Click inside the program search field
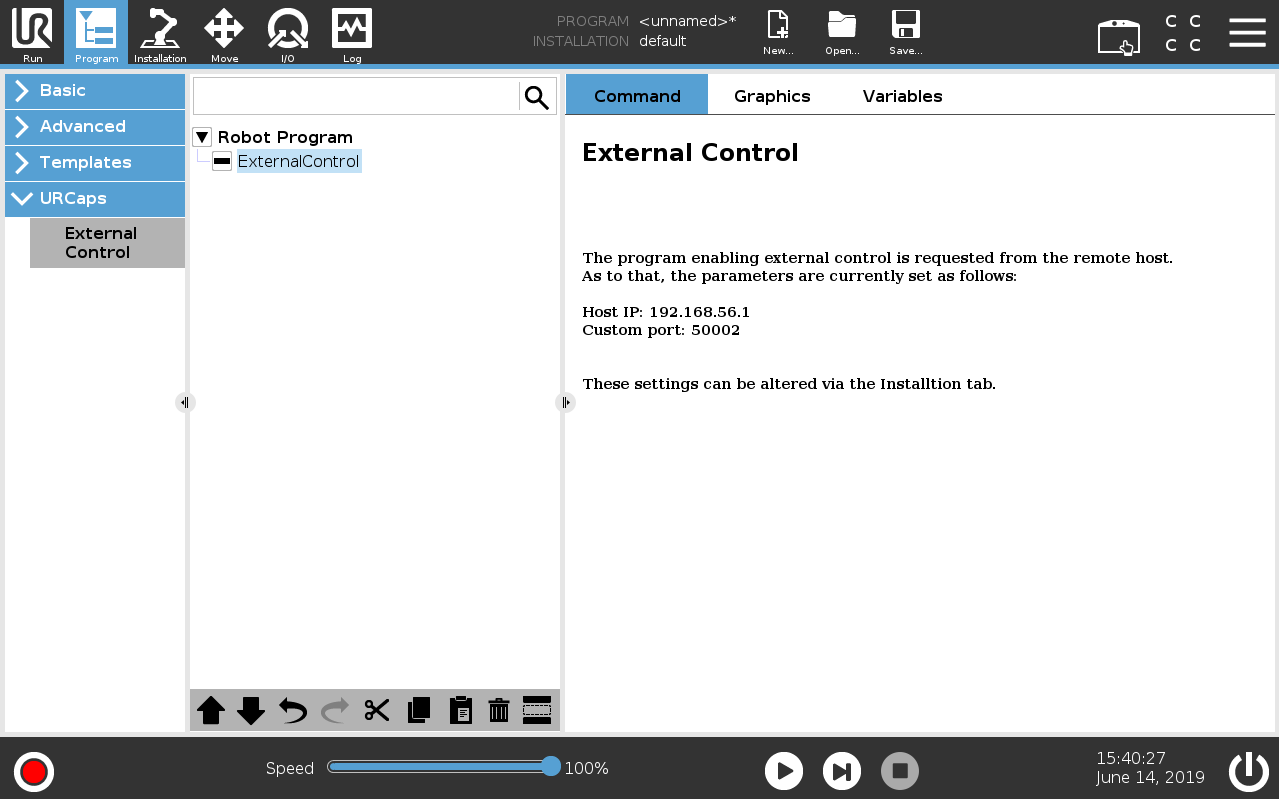This screenshot has width=1279, height=799. click(x=355, y=95)
